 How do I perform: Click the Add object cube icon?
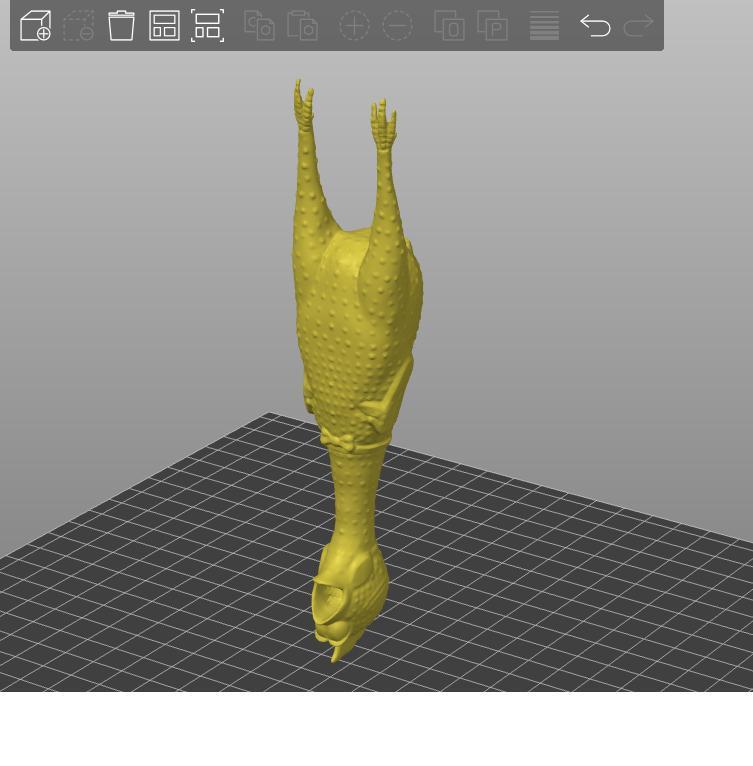point(35,25)
